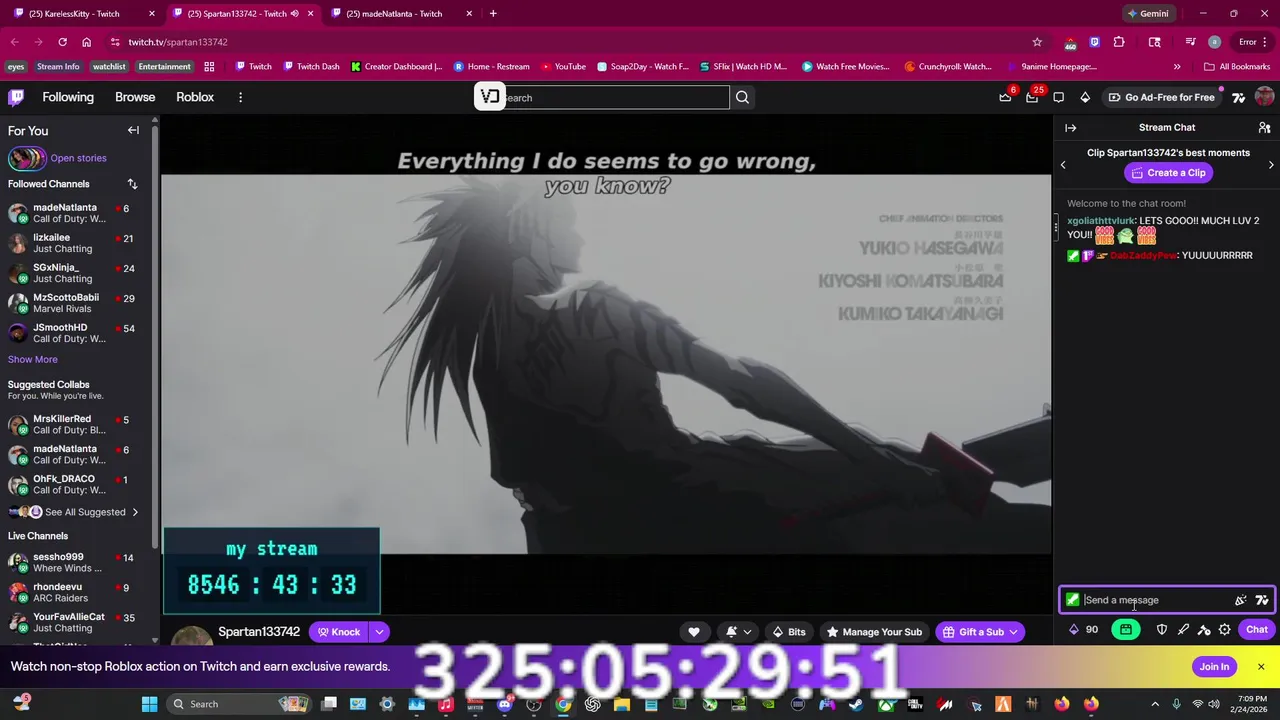
Task: Click the Go Ad-Free for Free button
Action: 1161,97
